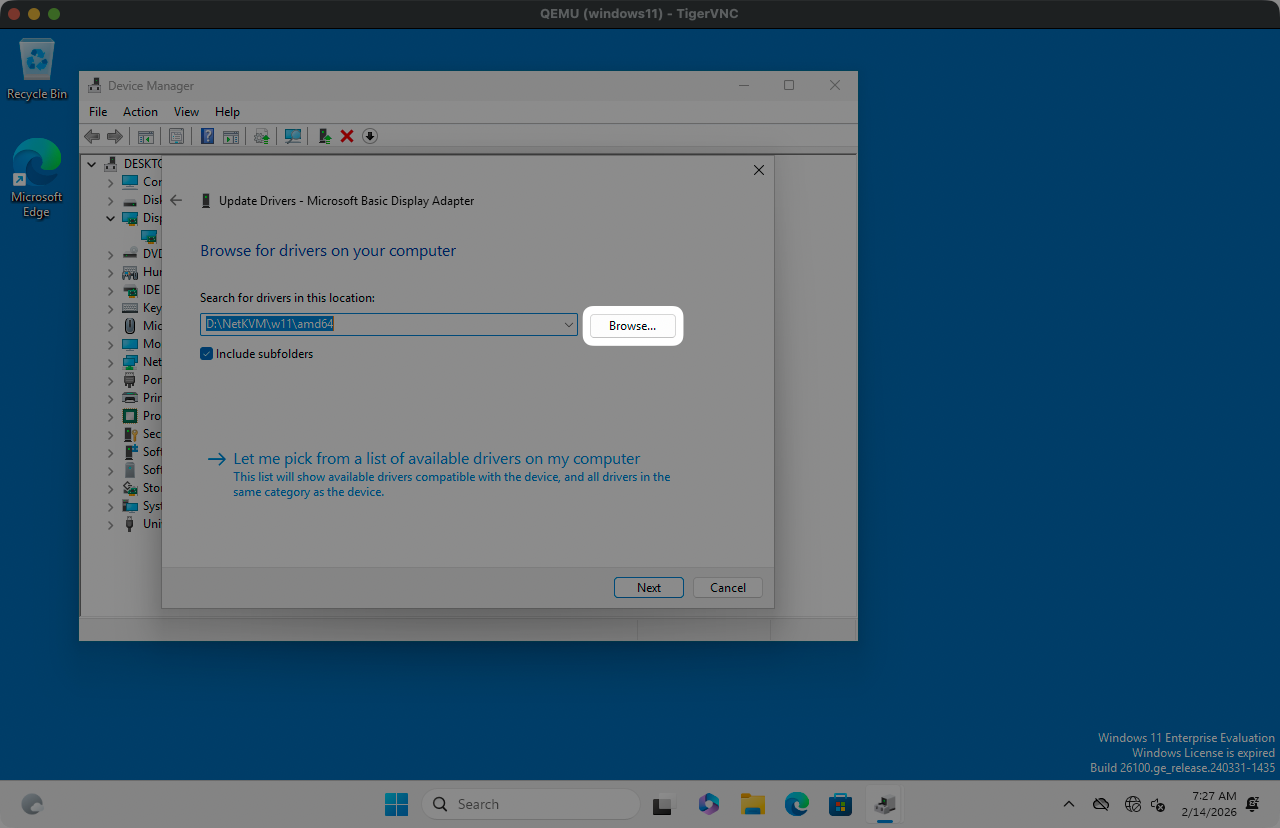This screenshot has width=1280, height=828.
Task: Click the blue question mark Help toolbar icon
Action: tap(208, 136)
